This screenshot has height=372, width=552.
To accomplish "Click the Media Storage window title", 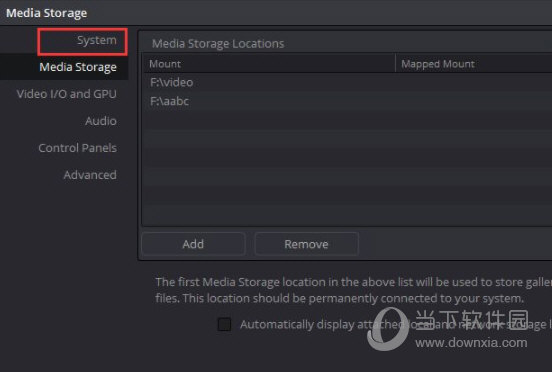I will click(x=46, y=13).
